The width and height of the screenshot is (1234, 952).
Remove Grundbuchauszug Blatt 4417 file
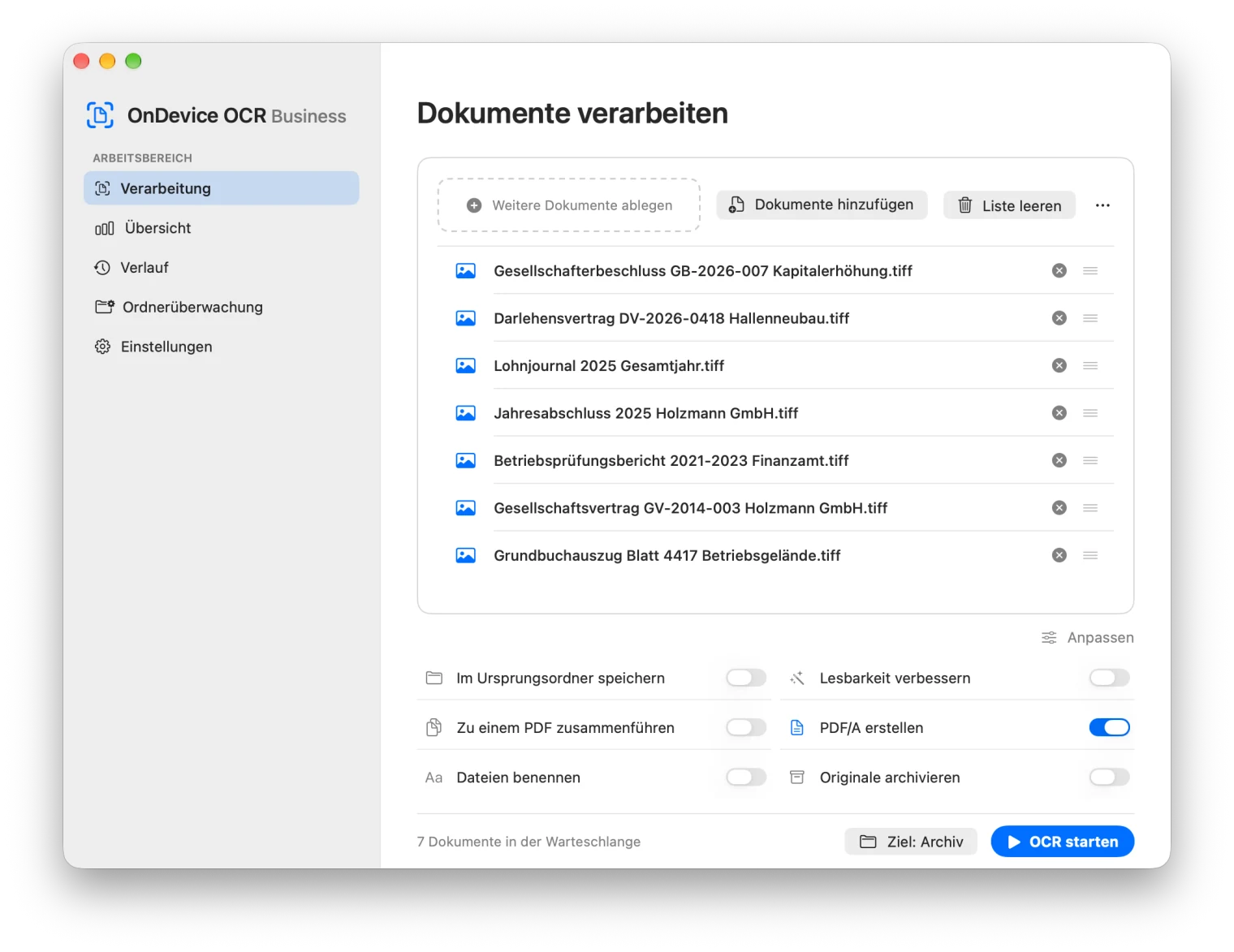coord(1059,555)
